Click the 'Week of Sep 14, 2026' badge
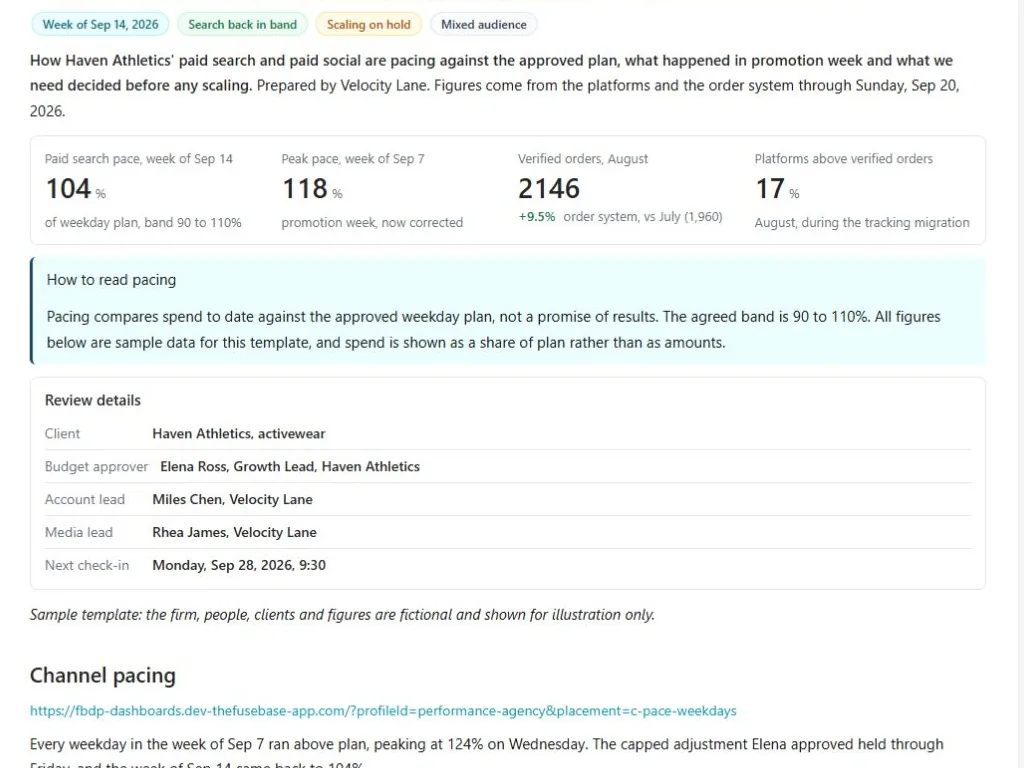 100,24
